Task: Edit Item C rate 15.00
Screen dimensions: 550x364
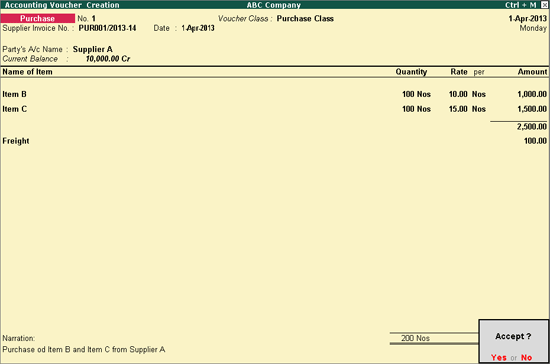Action: 458,109
